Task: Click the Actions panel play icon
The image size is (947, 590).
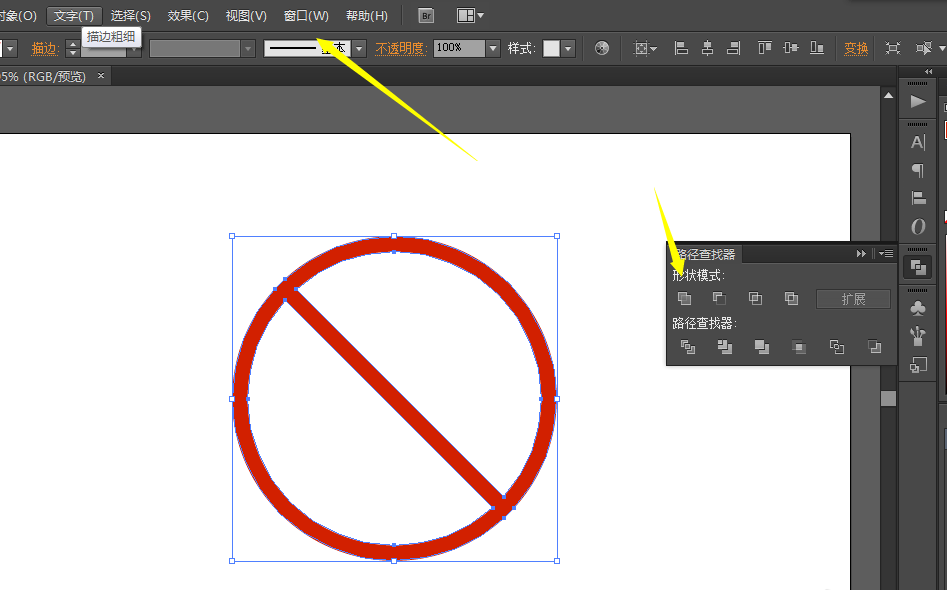Action: click(918, 100)
